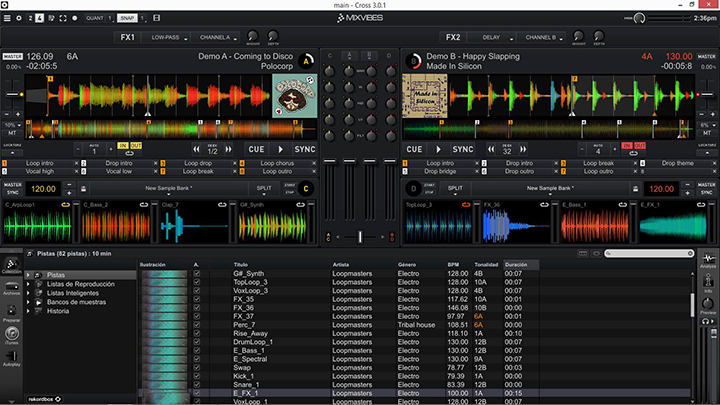The width and height of the screenshot is (720, 405).
Task: Toggle loop icon on C_ArpLoop1 sample
Action: (65, 205)
